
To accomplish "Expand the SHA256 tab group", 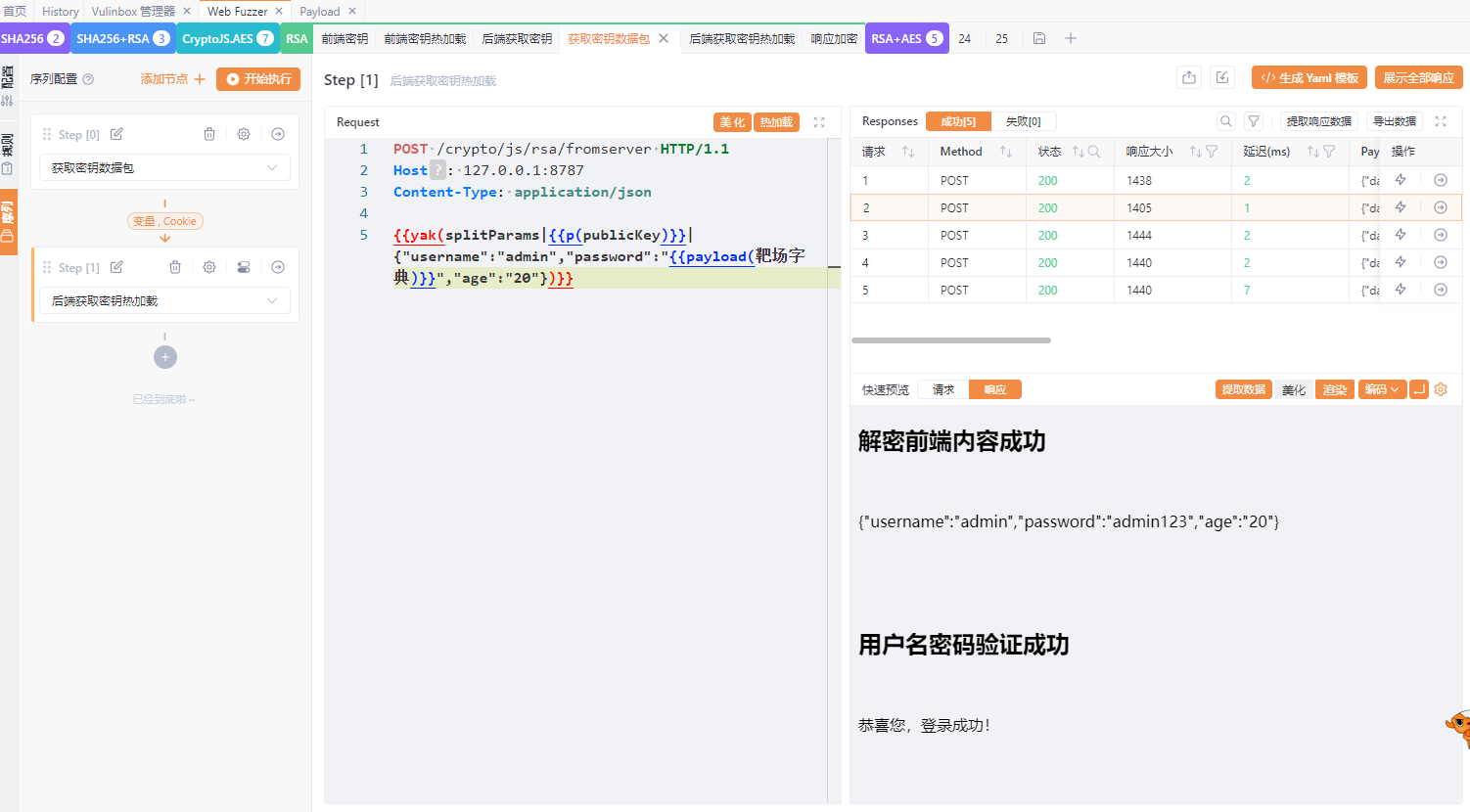I will [x=33, y=38].
